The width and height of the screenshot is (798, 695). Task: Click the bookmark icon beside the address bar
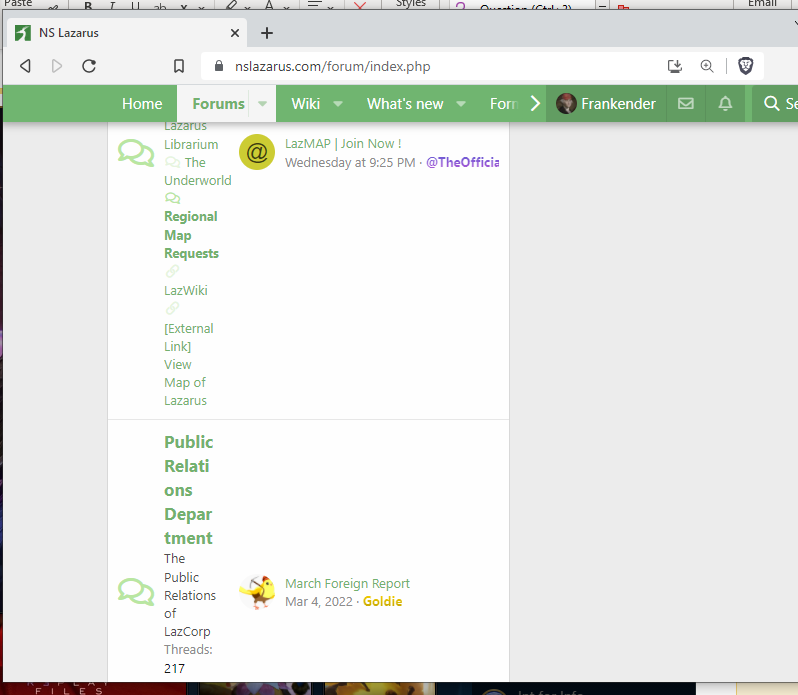click(x=179, y=67)
